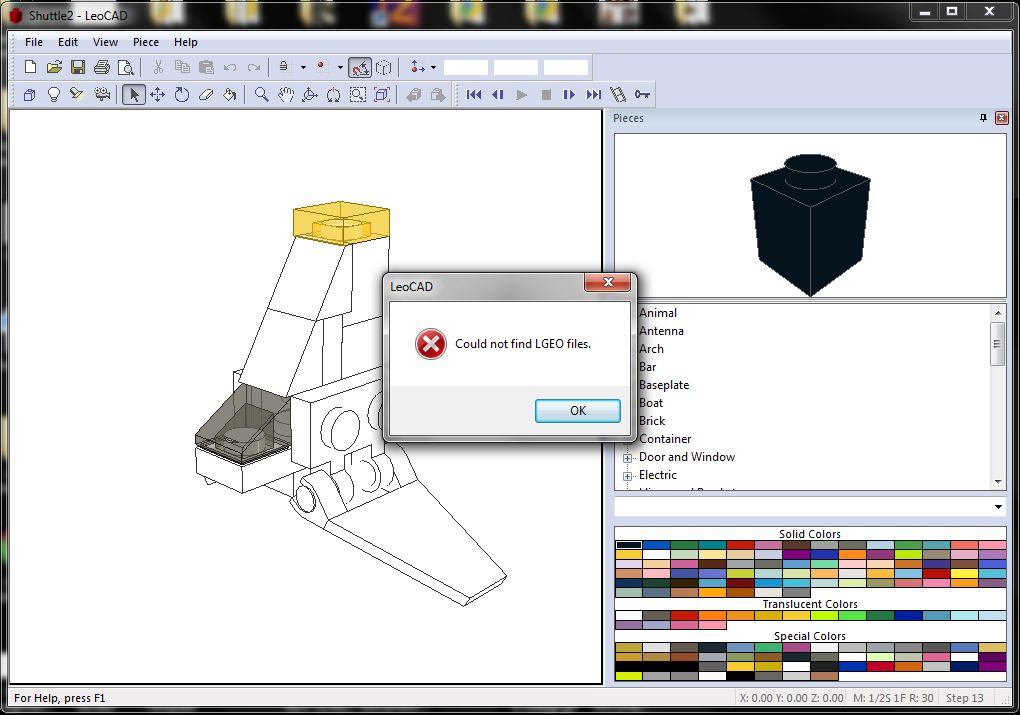Screen dimensions: 1020x715
Task: Activate the Zoom Region tool
Action: (x=358, y=95)
